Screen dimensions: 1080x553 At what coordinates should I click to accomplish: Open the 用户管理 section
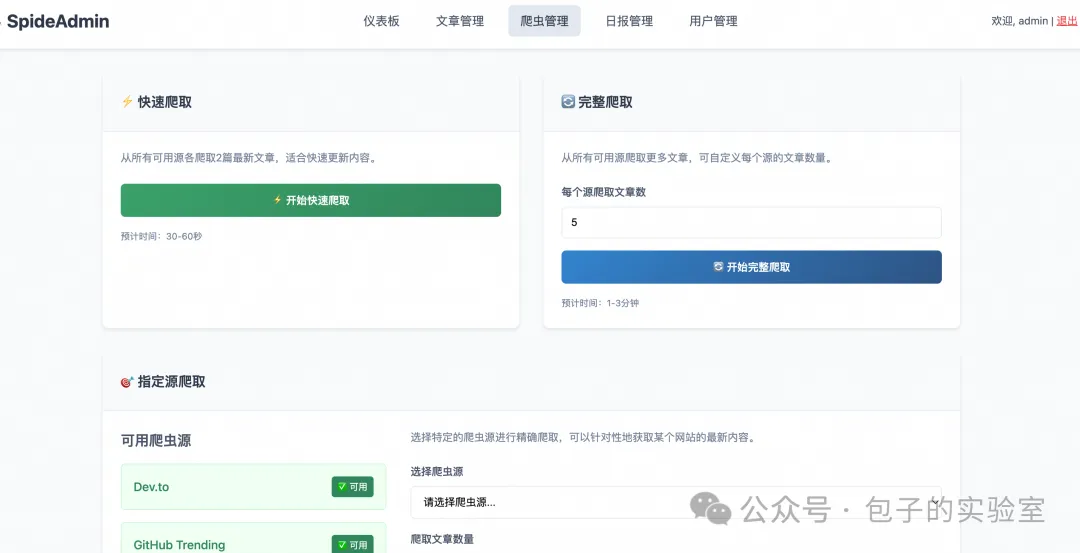(x=713, y=21)
